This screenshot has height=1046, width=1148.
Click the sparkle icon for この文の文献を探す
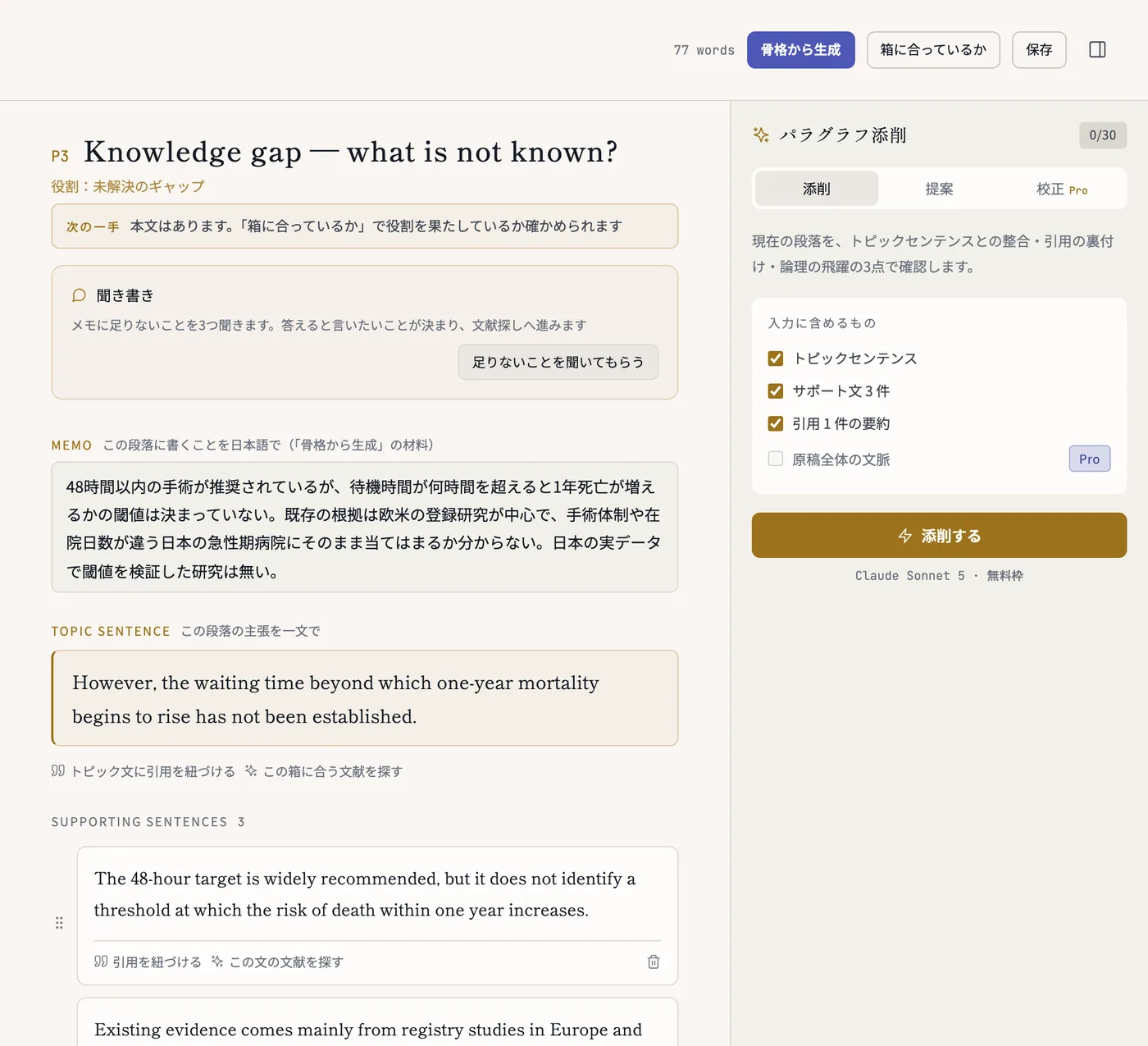[217, 961]
